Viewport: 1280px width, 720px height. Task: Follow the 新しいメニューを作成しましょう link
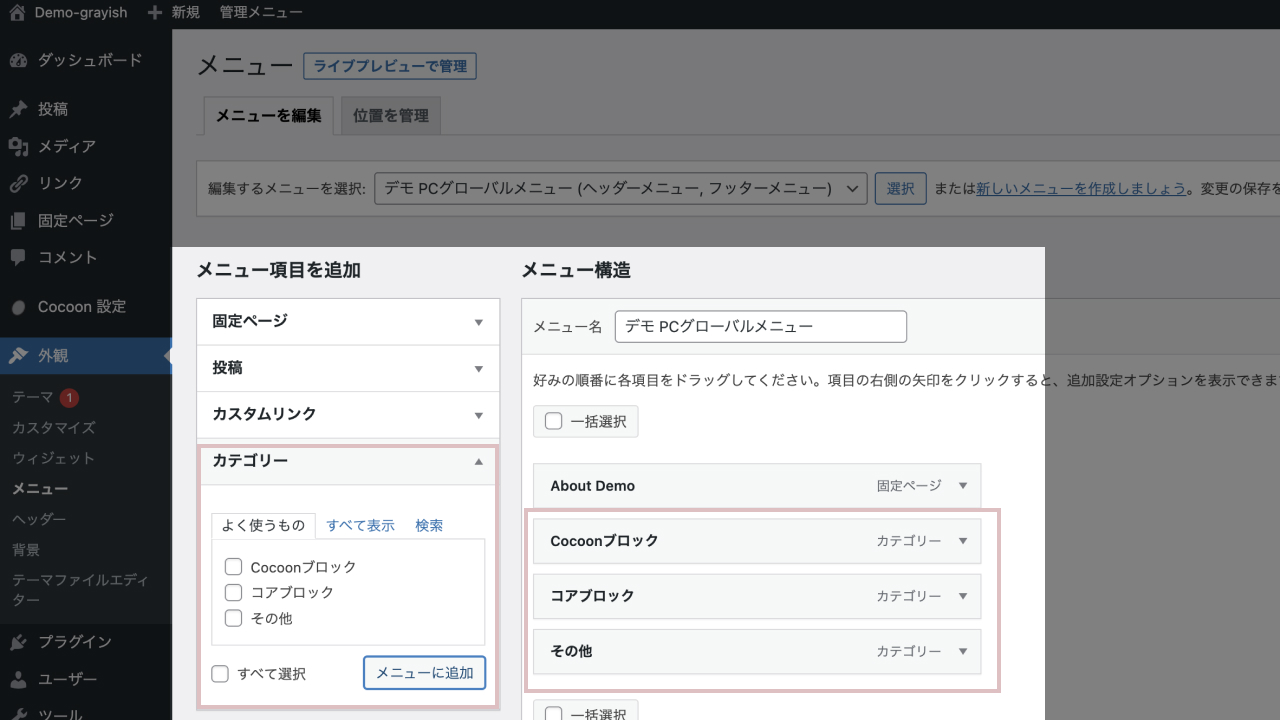tap(1081, 188)
